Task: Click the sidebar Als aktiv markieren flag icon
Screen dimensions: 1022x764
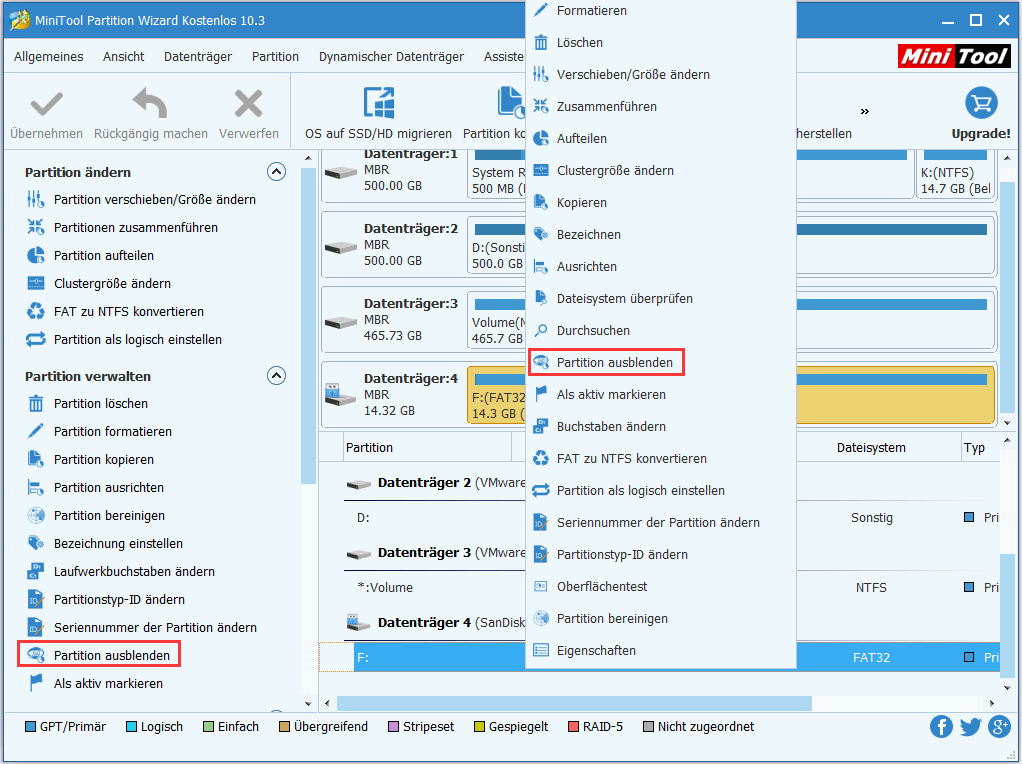Action: coord(36,683)
